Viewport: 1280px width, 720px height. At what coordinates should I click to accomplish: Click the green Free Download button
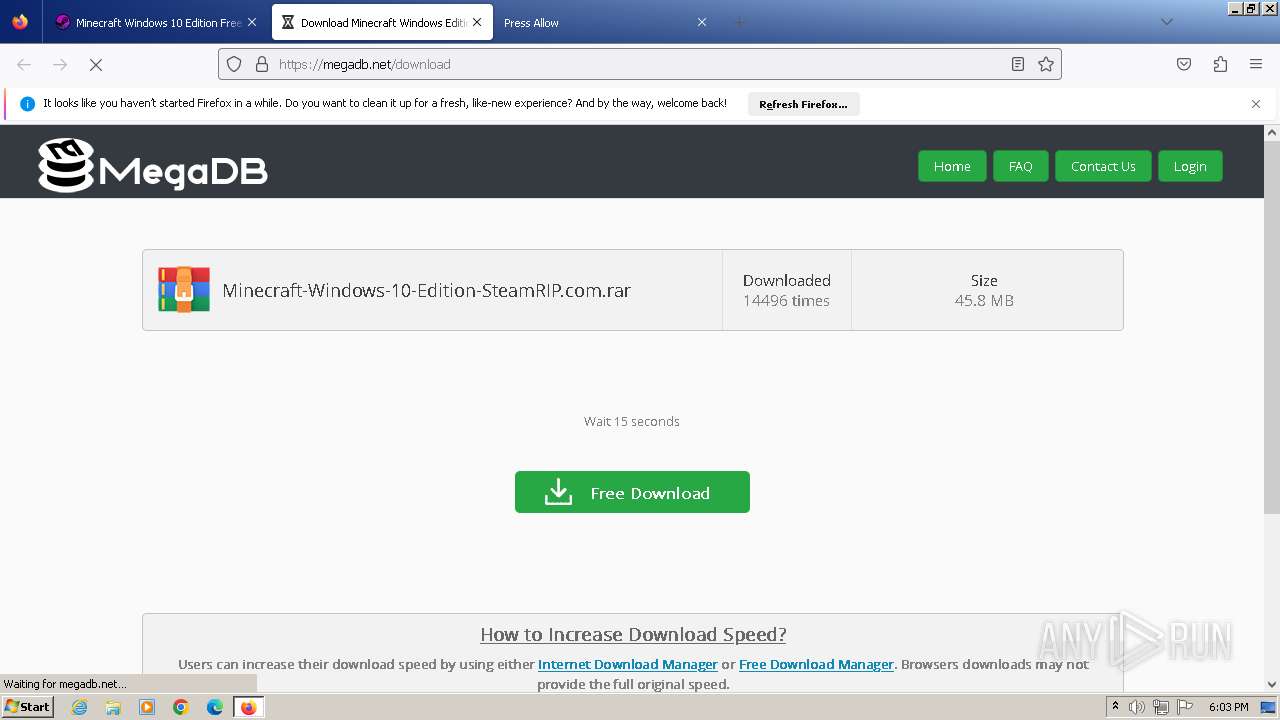[x=632, y=492]
